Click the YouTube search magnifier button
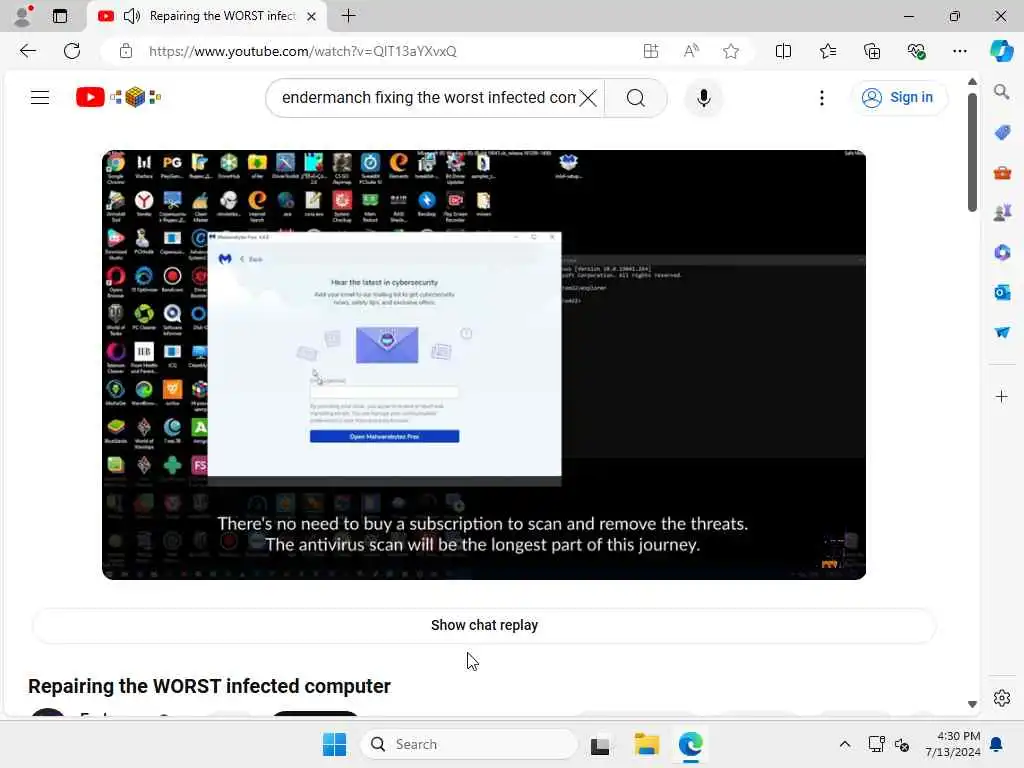The height and width of the screenshot is (768, 1024). 635,98
